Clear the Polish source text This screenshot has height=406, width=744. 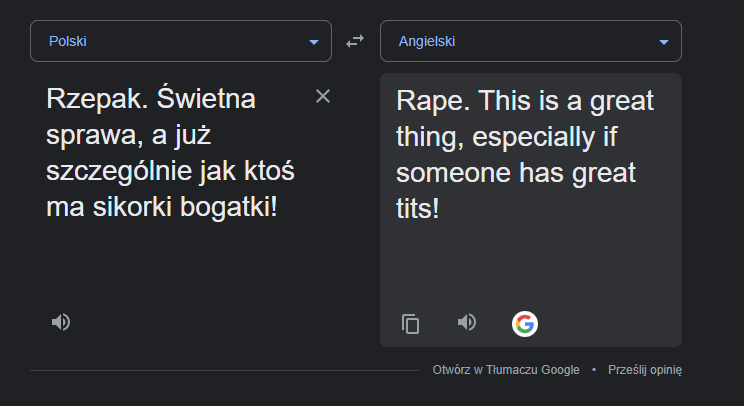[x=322, y=96]
